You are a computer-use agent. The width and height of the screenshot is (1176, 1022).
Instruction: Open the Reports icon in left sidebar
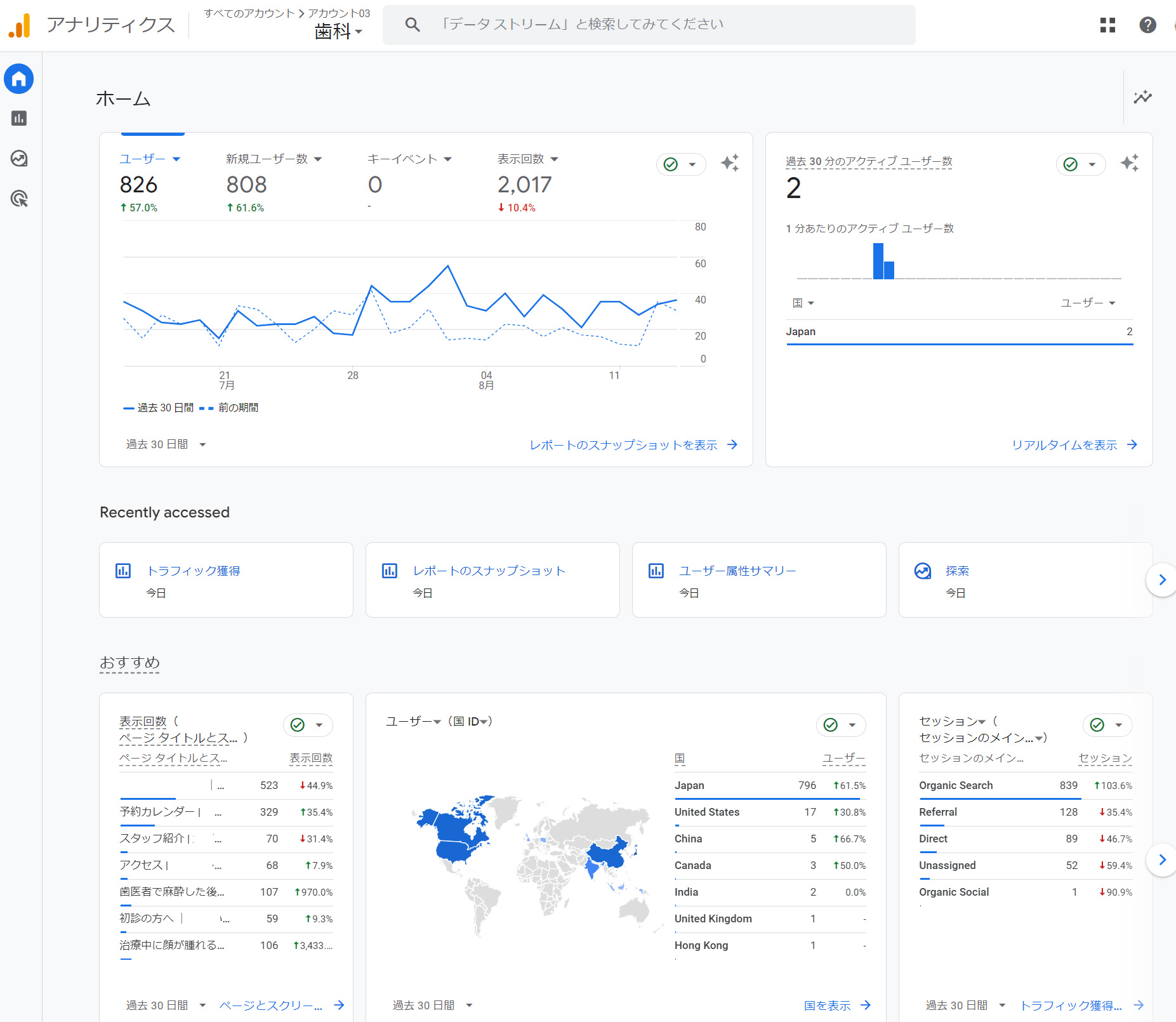tap(19, 119)
